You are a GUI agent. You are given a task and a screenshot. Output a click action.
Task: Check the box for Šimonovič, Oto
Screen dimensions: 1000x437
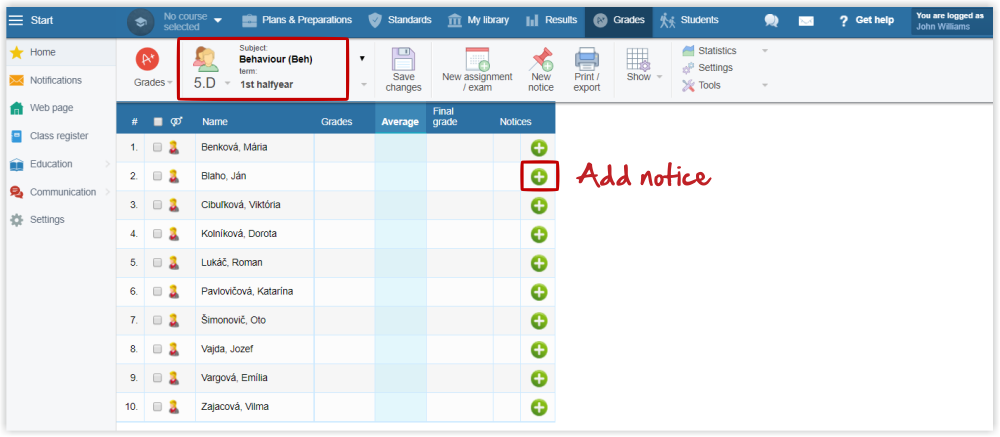(158, 320)
